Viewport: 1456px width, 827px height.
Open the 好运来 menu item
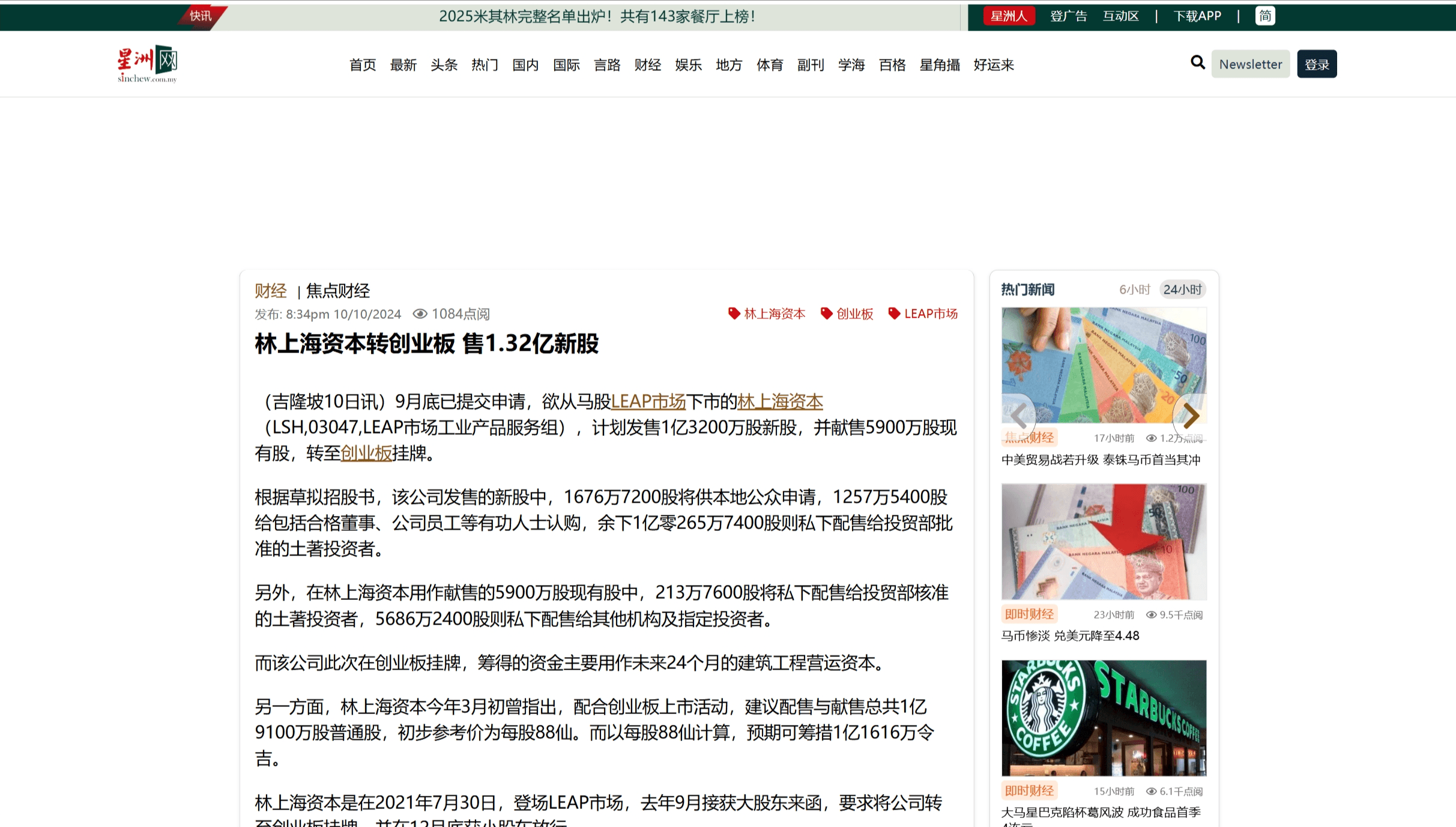point(994,65)
